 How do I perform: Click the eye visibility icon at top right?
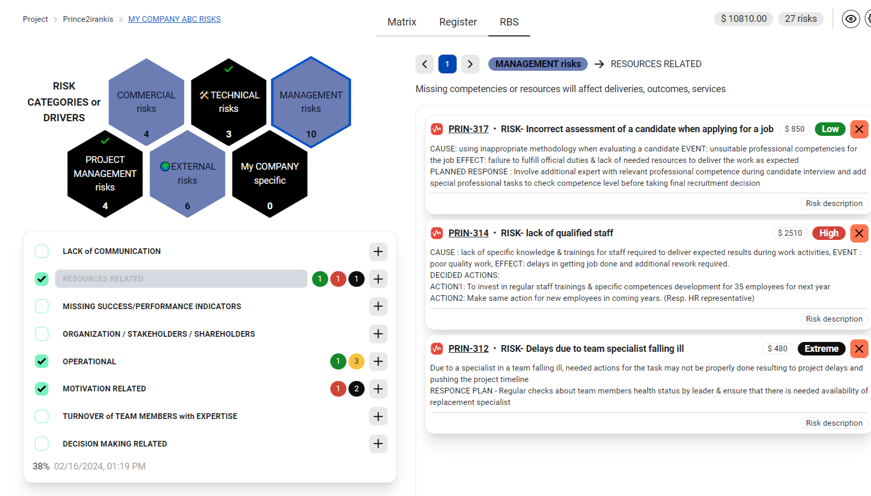coord(850,19)
